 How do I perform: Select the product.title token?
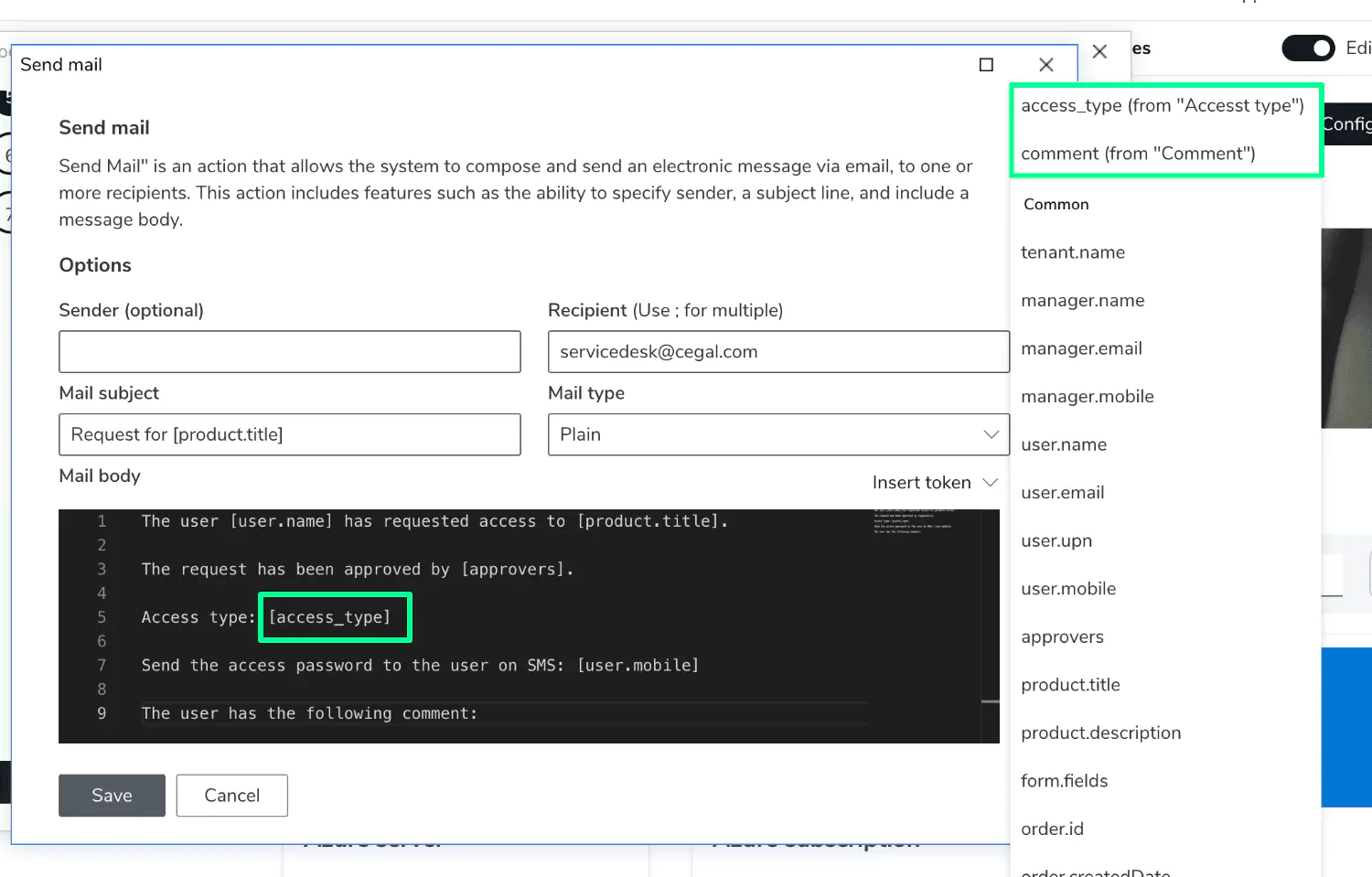click(1071, 684)
